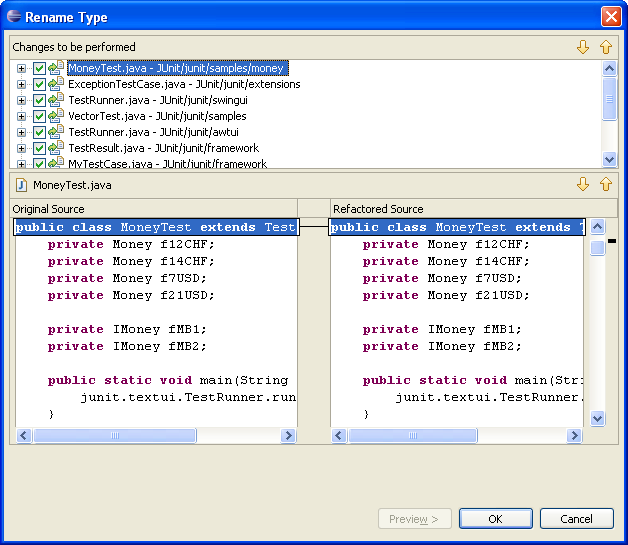Click 'private Money f7USD;' in Original Source

click(127, 278)
